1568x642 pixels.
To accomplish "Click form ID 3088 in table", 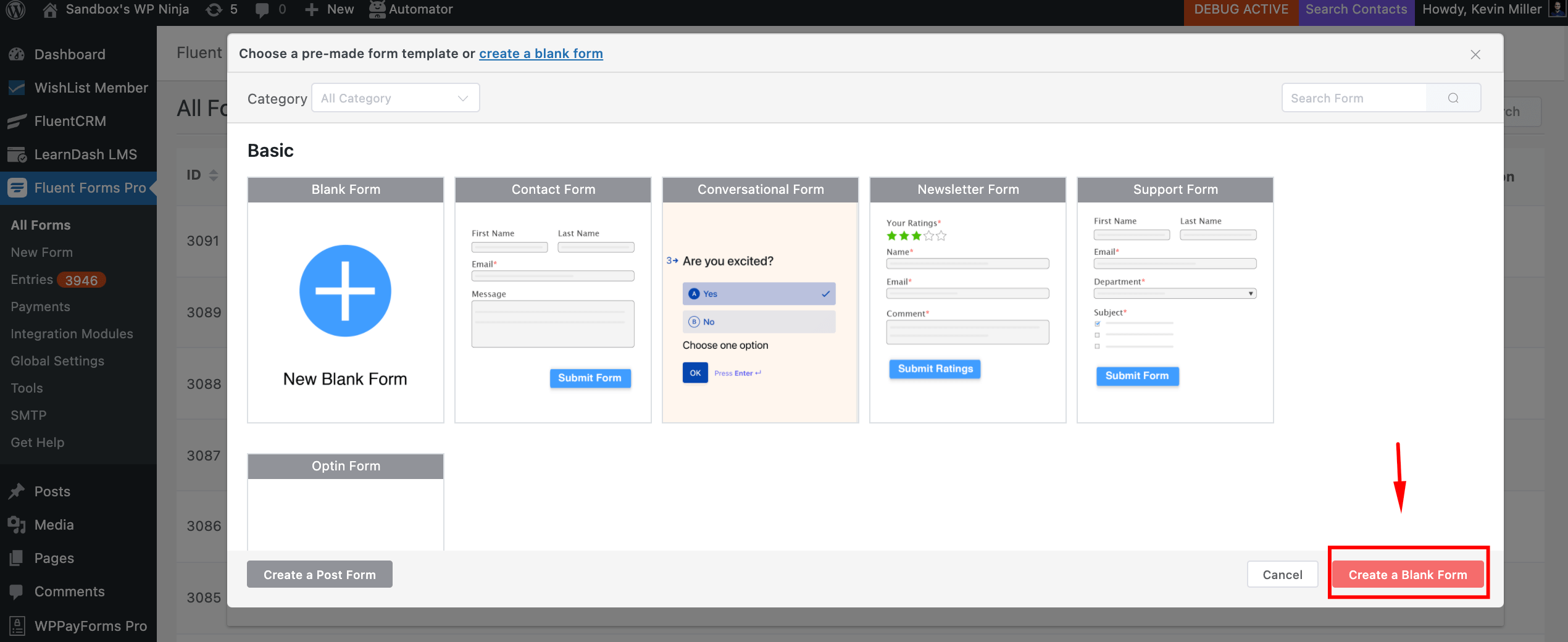I will click(204, 385).
